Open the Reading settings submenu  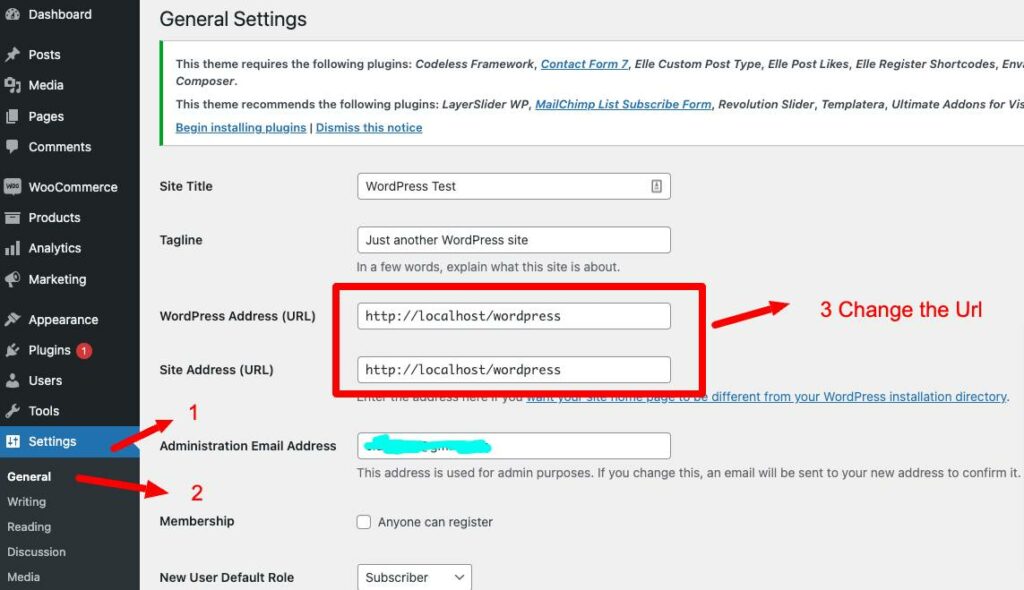[29, 527]
